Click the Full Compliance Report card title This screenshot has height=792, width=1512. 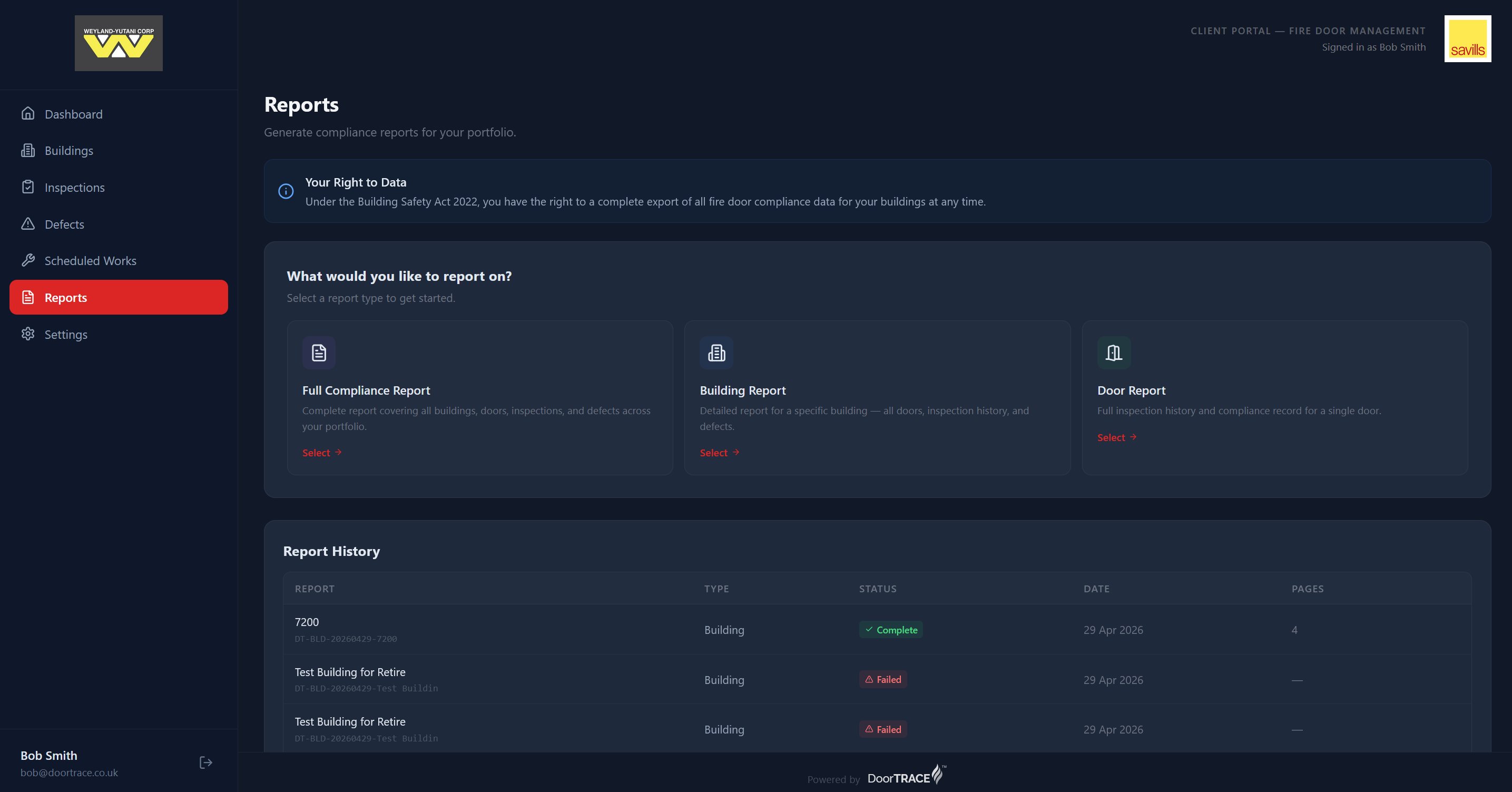click(366, 390)
